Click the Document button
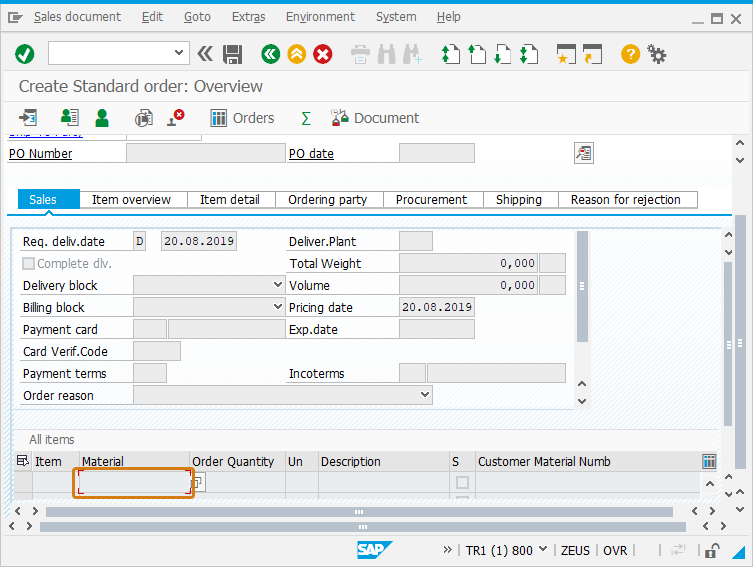Screen dimensions: 753x567 (376, 118)
